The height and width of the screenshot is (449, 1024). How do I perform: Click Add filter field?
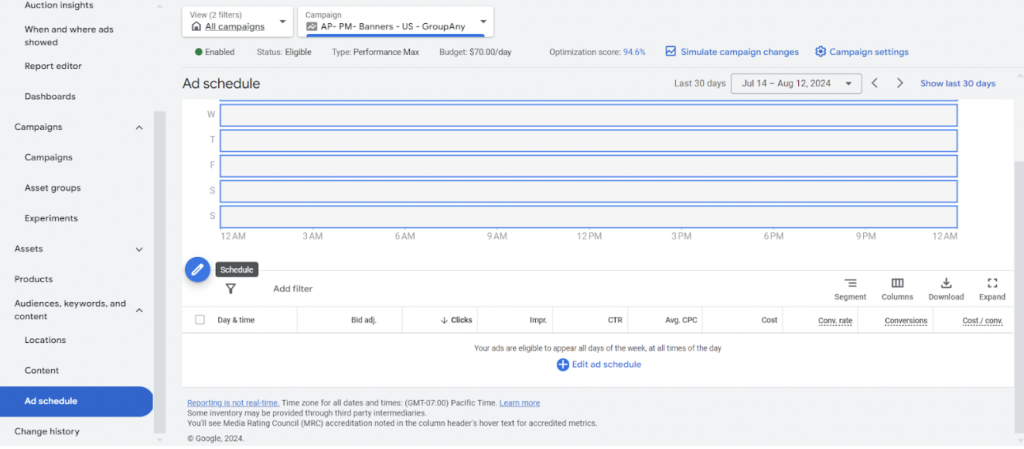click(293, 289)
